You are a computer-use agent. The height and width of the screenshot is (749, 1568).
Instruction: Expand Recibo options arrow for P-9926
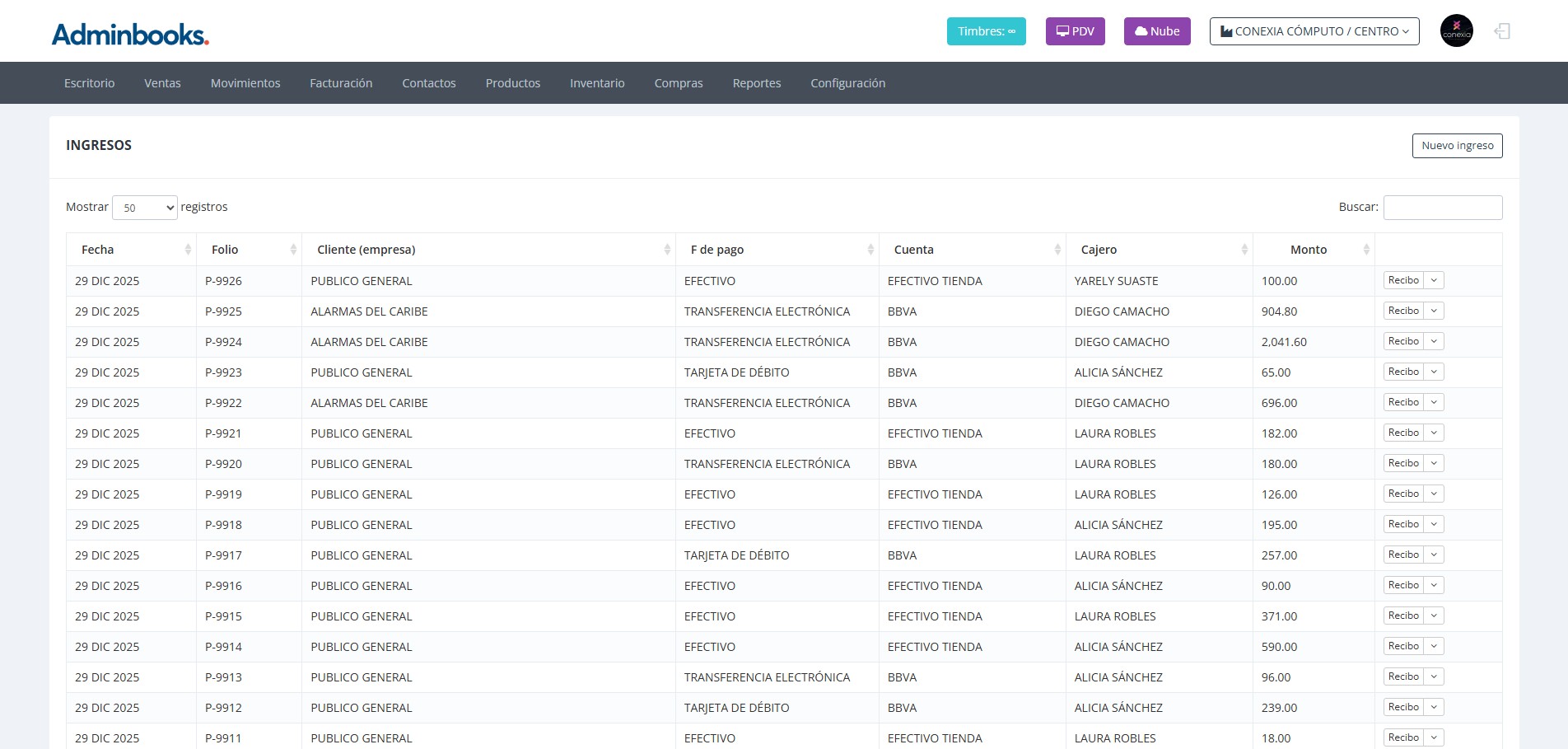tap(1434, 281)
